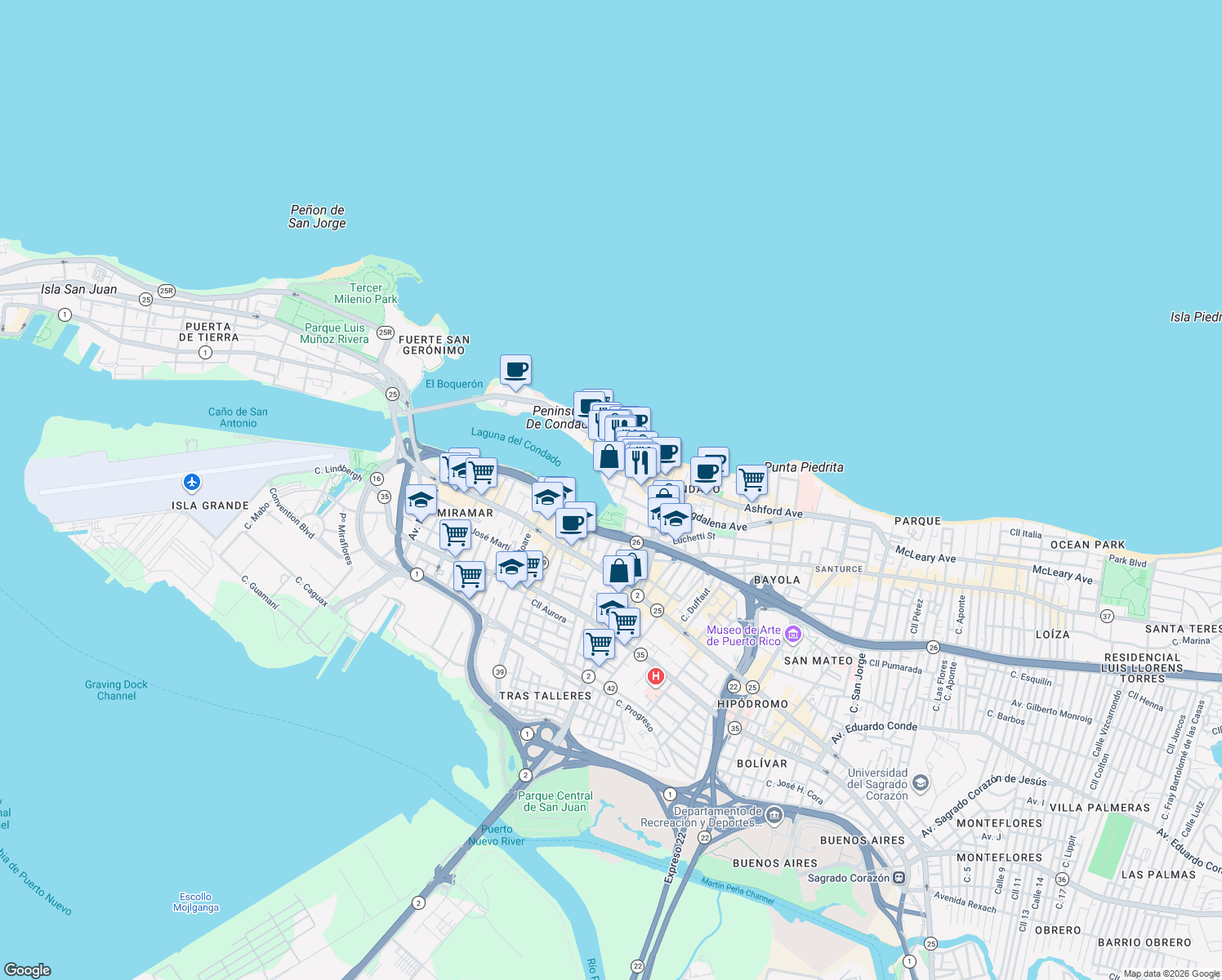Click the blue airport icon at Isla Grande

(192, 482)
